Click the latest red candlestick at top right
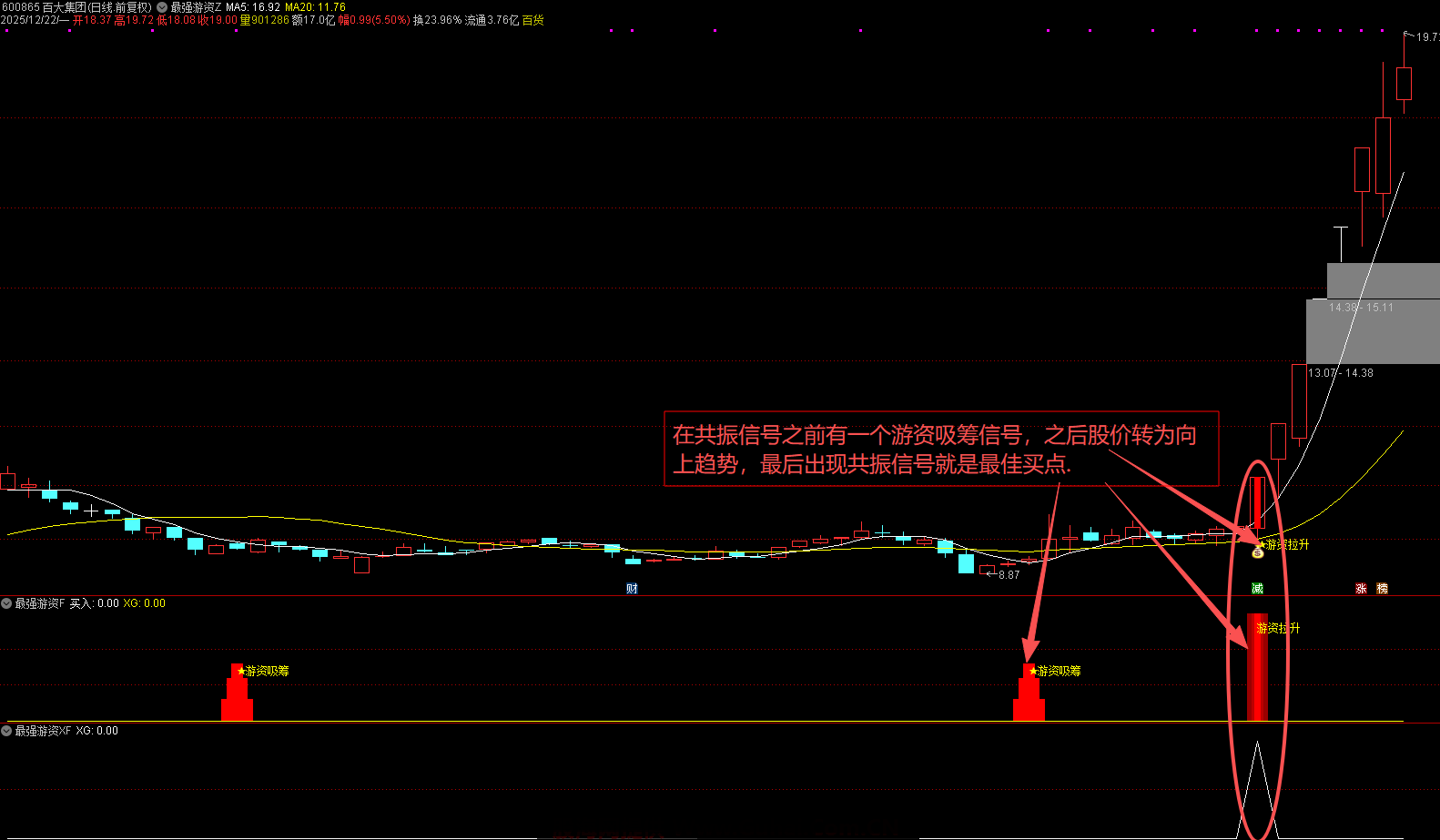 click(1404, 84)
